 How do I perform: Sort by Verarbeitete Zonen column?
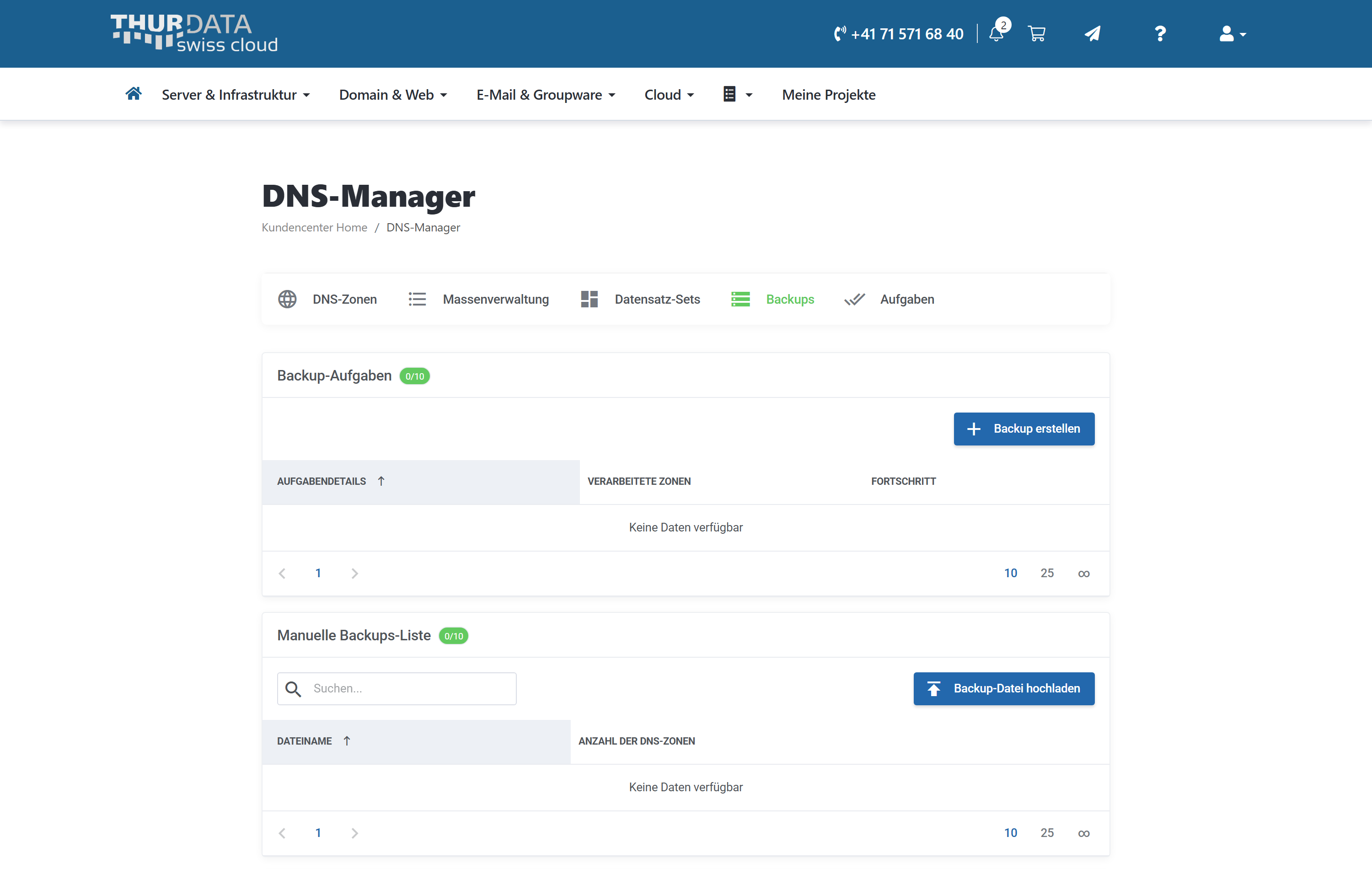[639, 482]
